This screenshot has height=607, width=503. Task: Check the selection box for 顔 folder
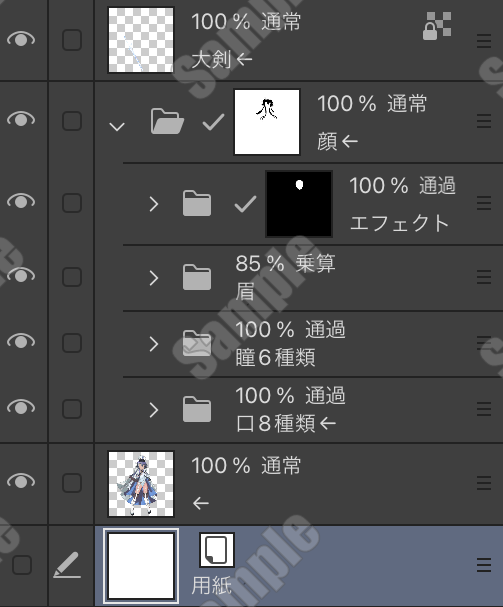(72, 121)
